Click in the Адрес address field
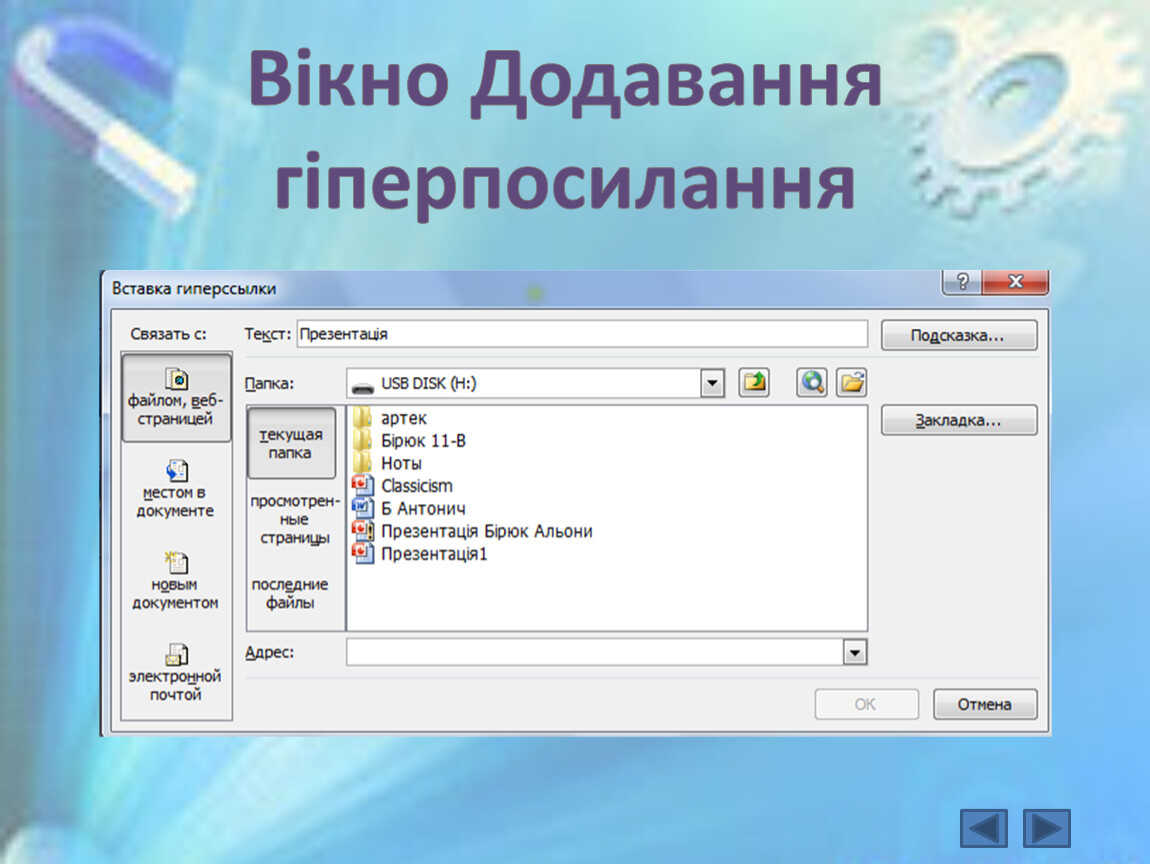 pos(595,652)
